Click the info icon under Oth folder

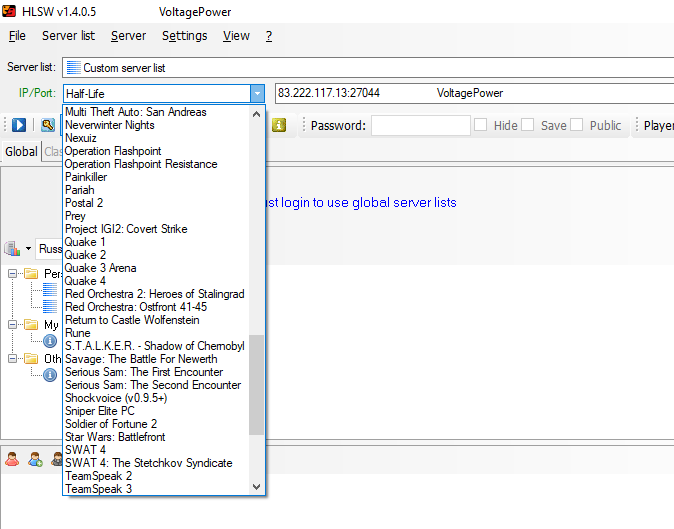[50, 375]
